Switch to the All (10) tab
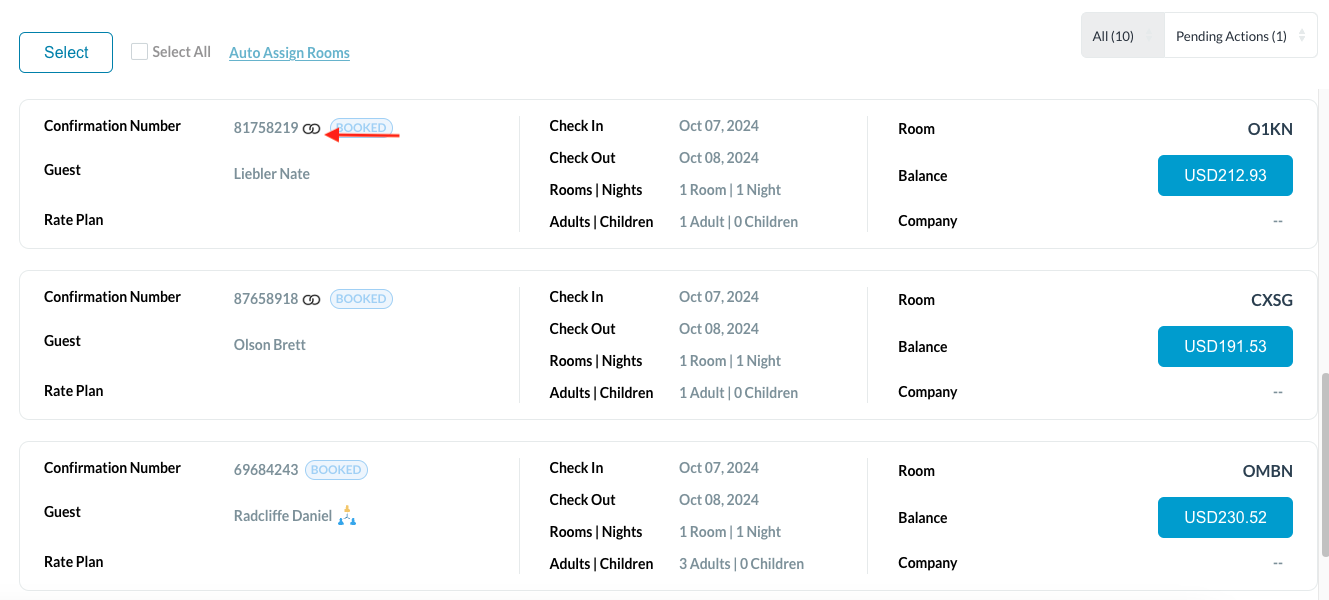1329x600 pixels. pyautogui.click(x=1112, y=36)
